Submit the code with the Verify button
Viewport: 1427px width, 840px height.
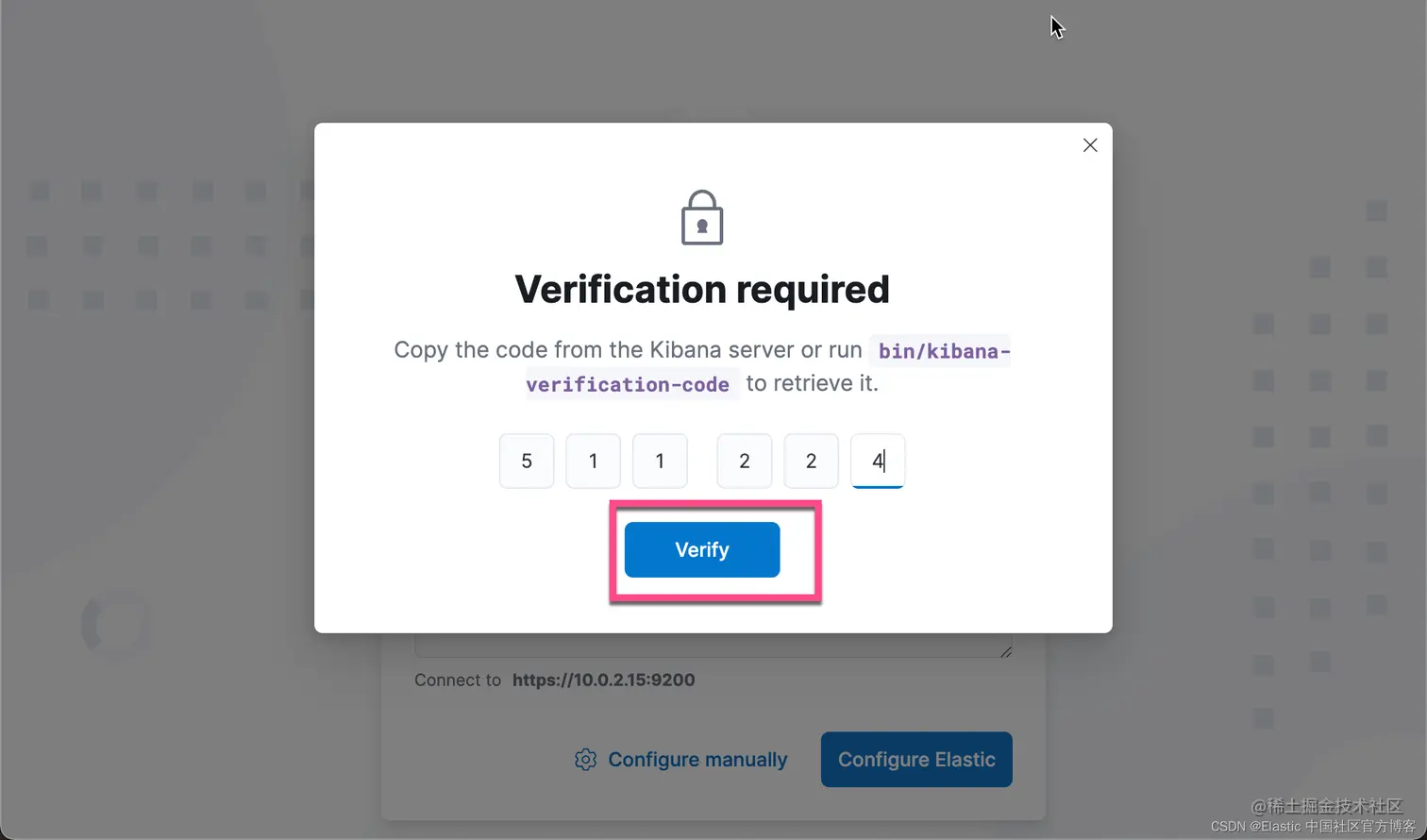[702, 549]
